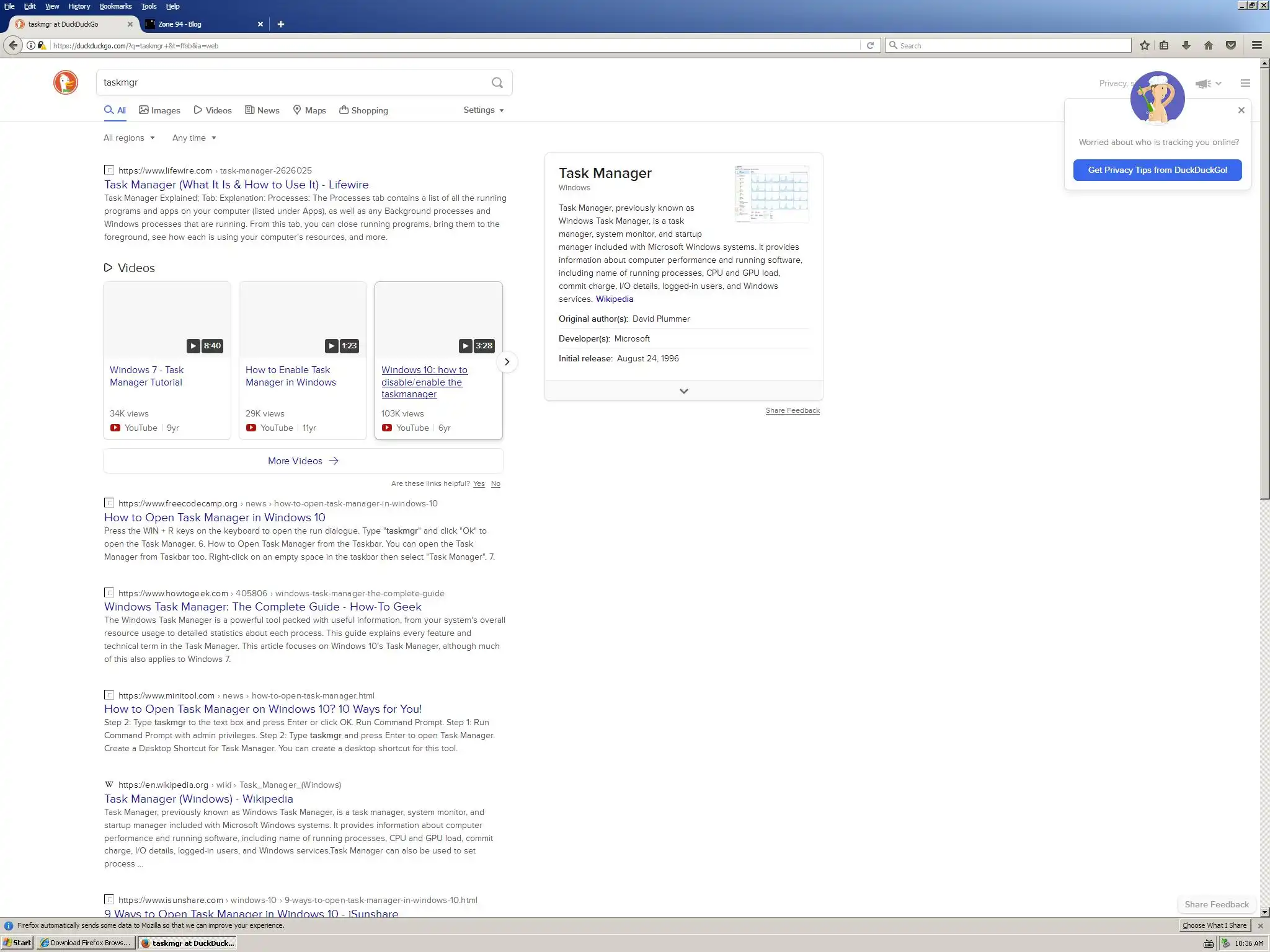Screen dimensions: 1270x952
Task: Answer No to links helpful question
Action: [495, 483]
